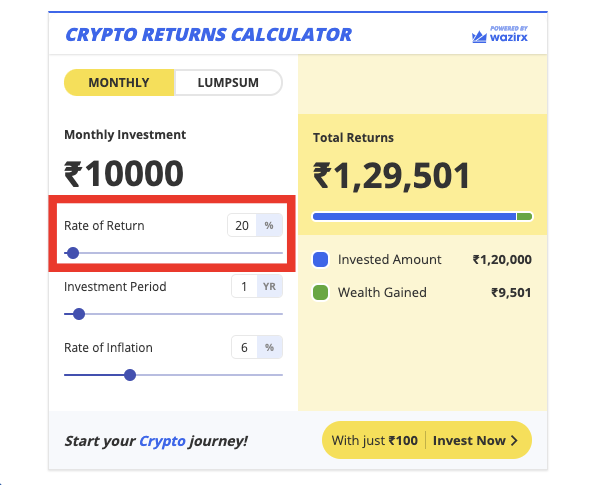The image size is (590, 485).
Task: Click the YR unit beside Investment Period
Action: point(269,286)
